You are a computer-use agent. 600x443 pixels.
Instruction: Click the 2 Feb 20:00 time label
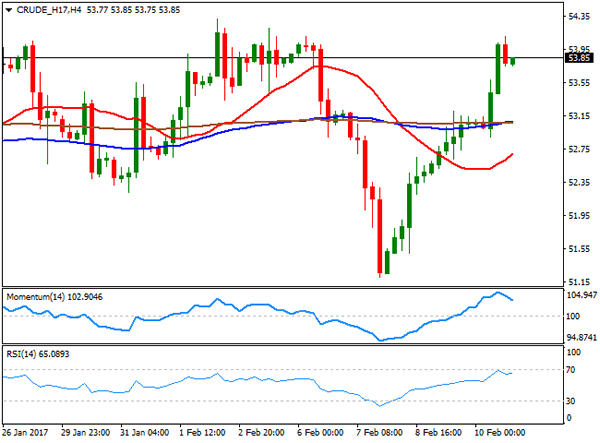click(261, 433)
